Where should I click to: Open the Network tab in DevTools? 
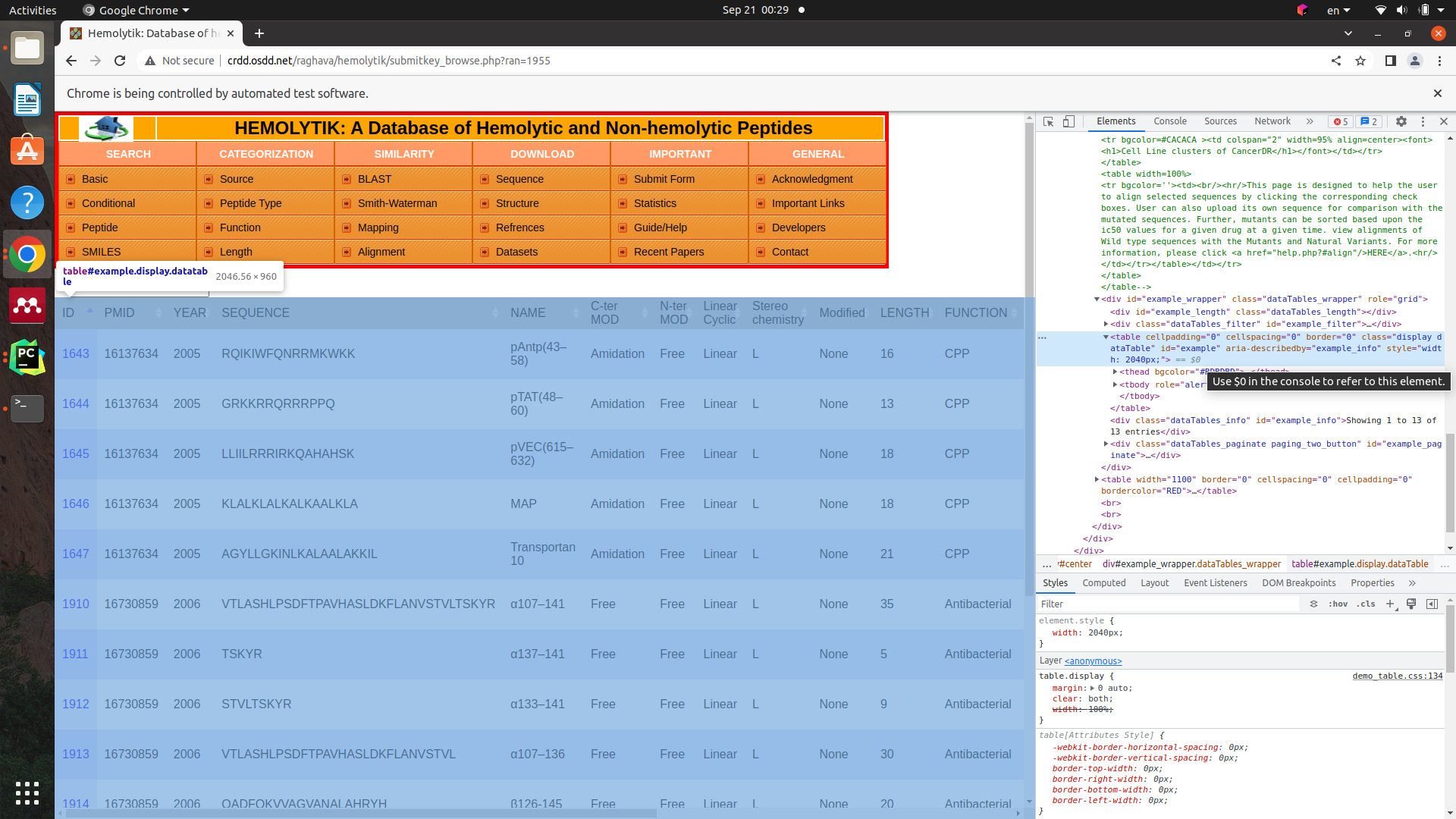coord(1272,121)
